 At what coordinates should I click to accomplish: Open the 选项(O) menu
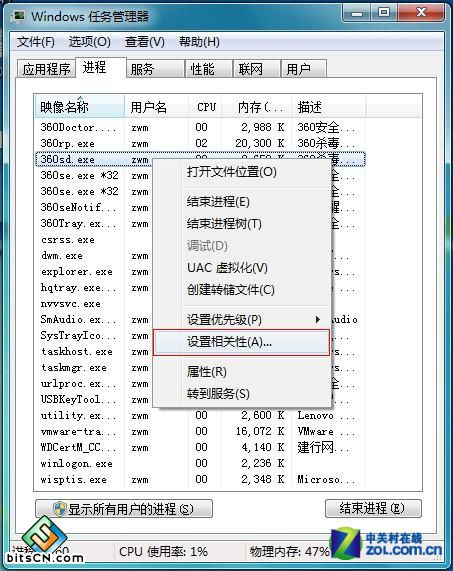(90, 42)
